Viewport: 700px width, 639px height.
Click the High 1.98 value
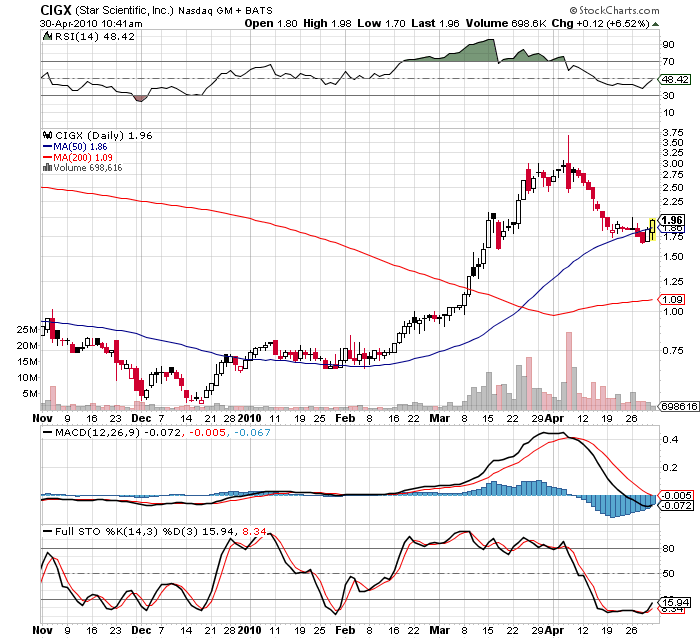tap(327, 23)
